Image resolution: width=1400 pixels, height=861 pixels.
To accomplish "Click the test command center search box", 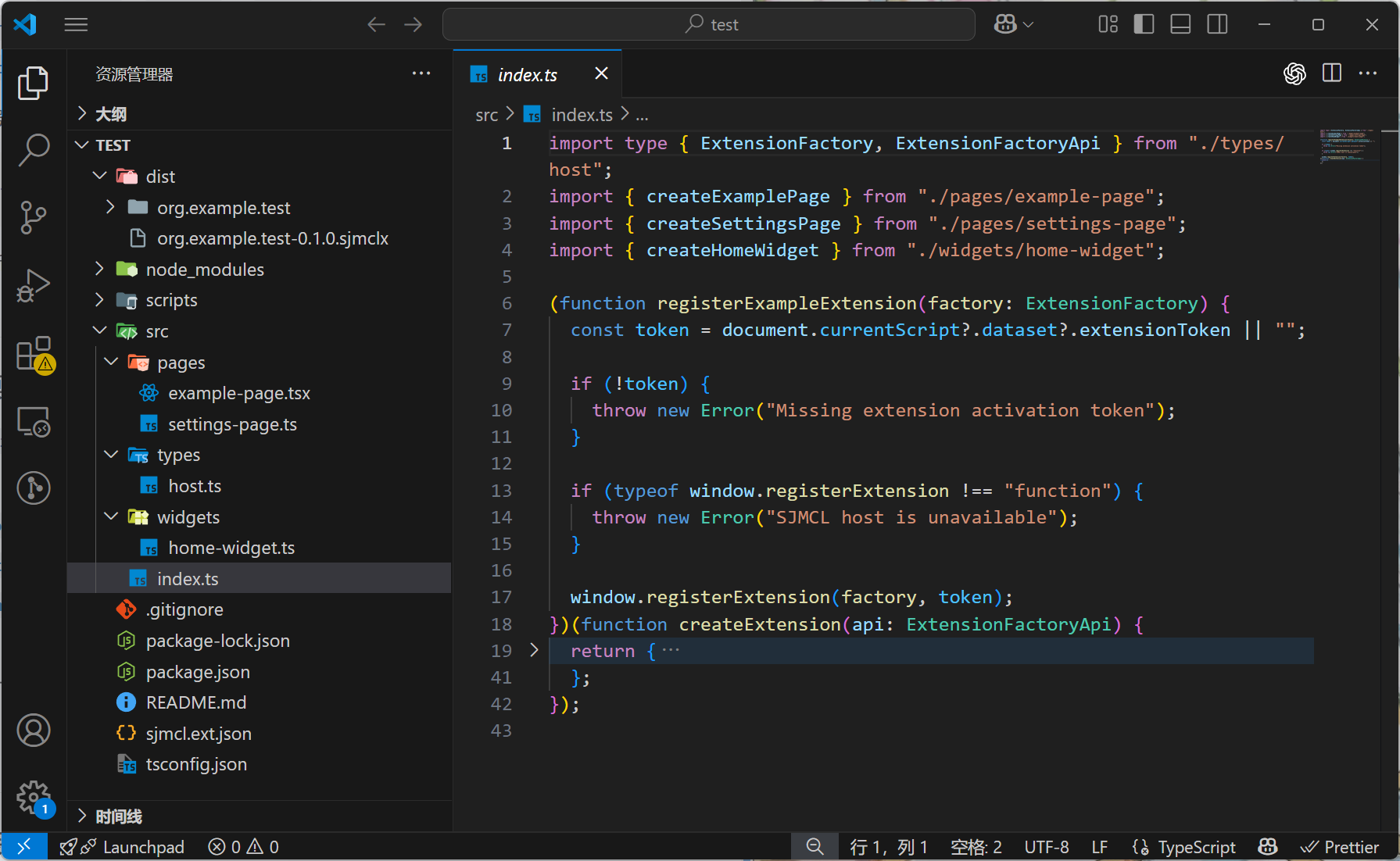I will click(708, 24).
